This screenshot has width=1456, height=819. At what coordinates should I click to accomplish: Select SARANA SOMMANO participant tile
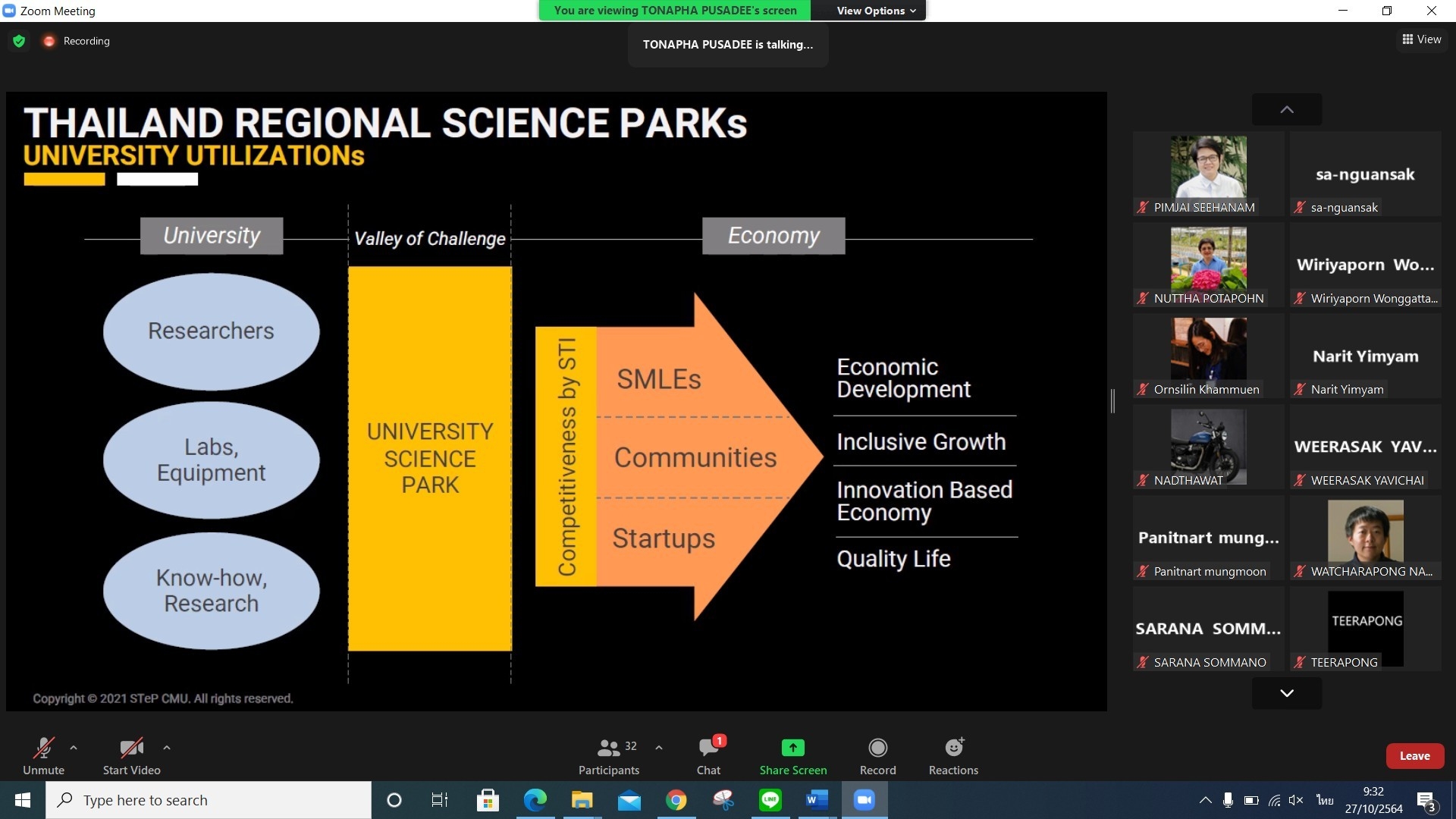point(1208,629)
